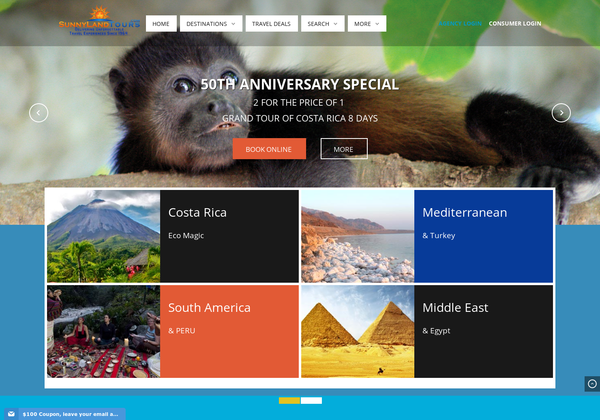Open the Agency Login link
The width and height of the screenshot is (600, 420).
460,23
